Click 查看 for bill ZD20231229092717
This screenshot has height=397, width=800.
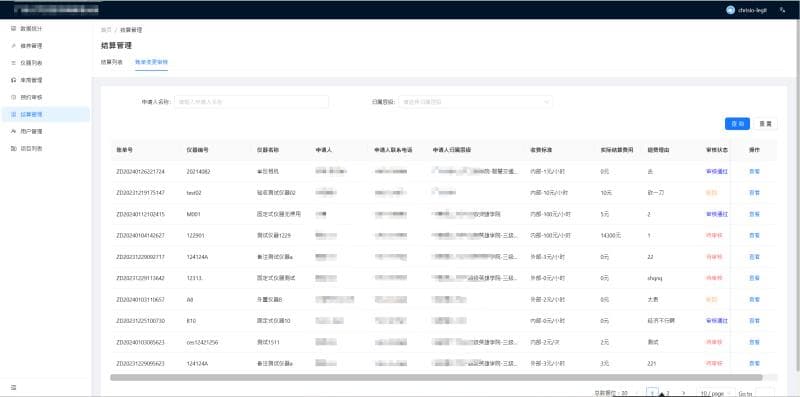[754, 257]
